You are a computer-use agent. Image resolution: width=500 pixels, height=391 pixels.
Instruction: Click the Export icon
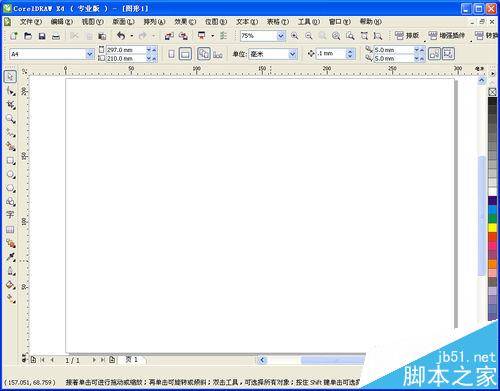(x=183, y=36)
